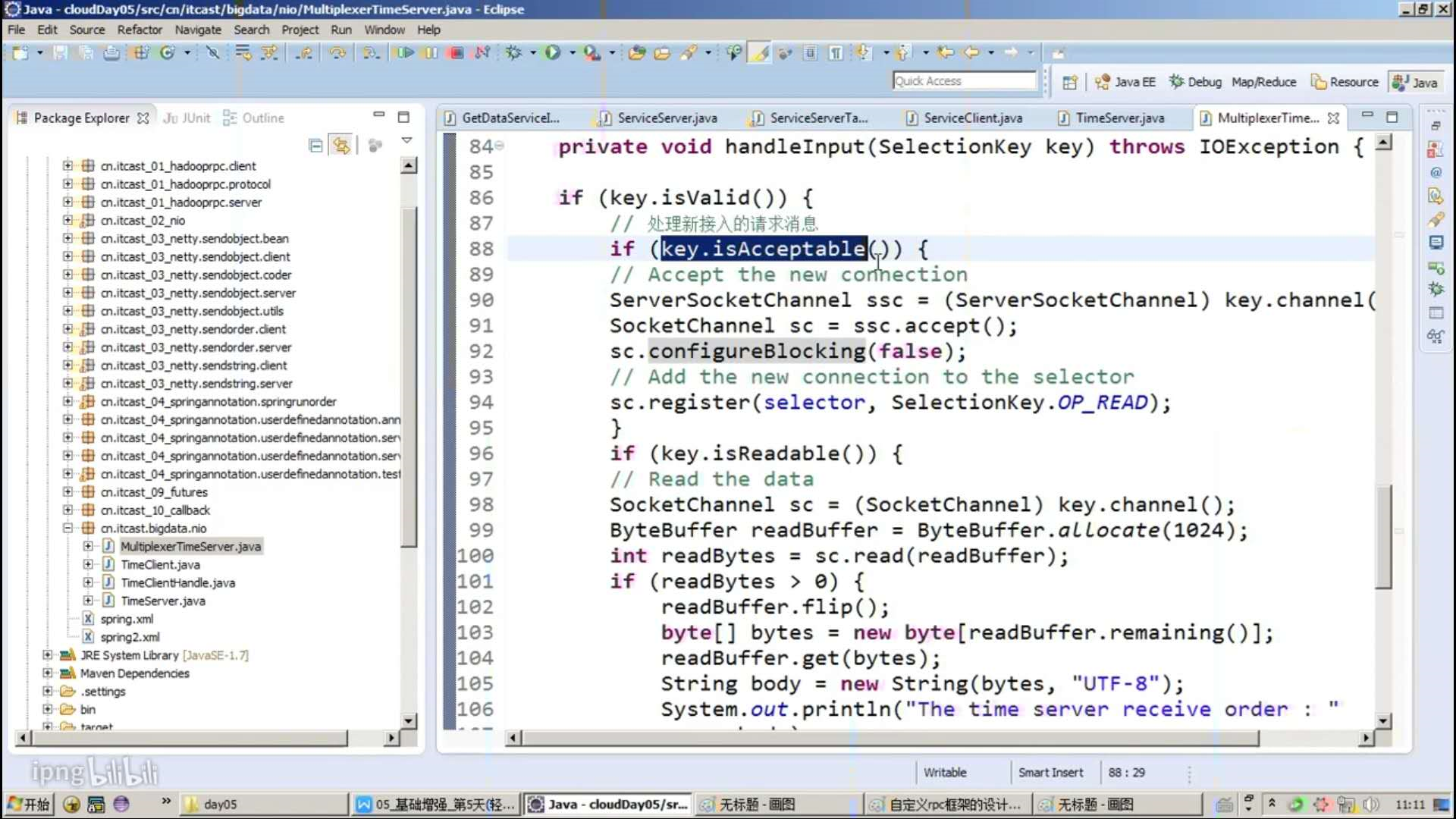This screenshot has height=819, width=1456.
Task: Open the Map/Reduce perspective
Action: (1263, 82)
